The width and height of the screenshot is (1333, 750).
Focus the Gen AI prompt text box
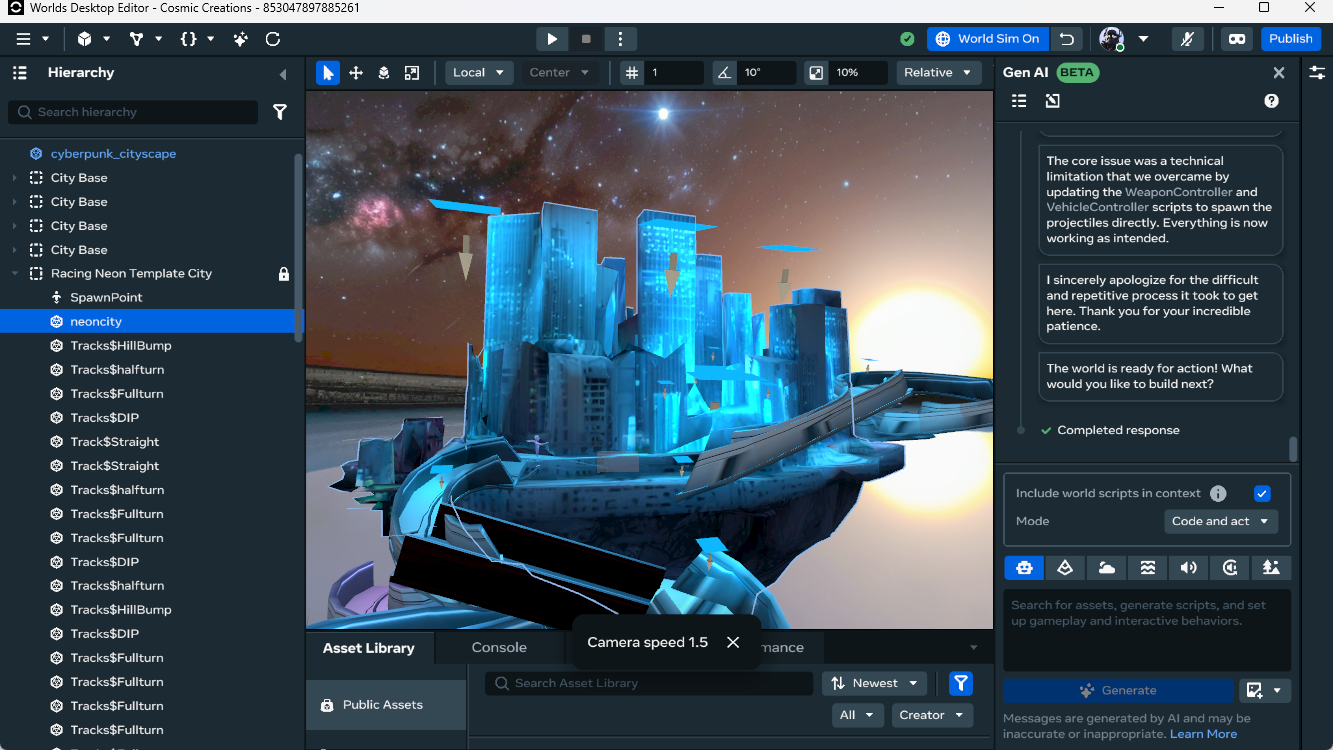click(x=1147, y=630)
